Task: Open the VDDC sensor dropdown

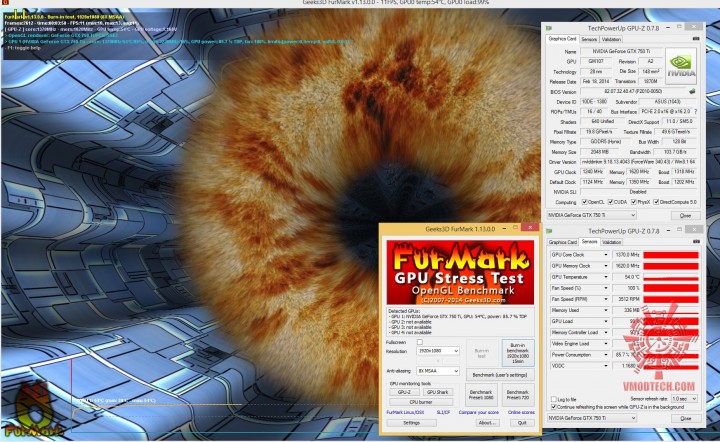Action: coord(606,366)
